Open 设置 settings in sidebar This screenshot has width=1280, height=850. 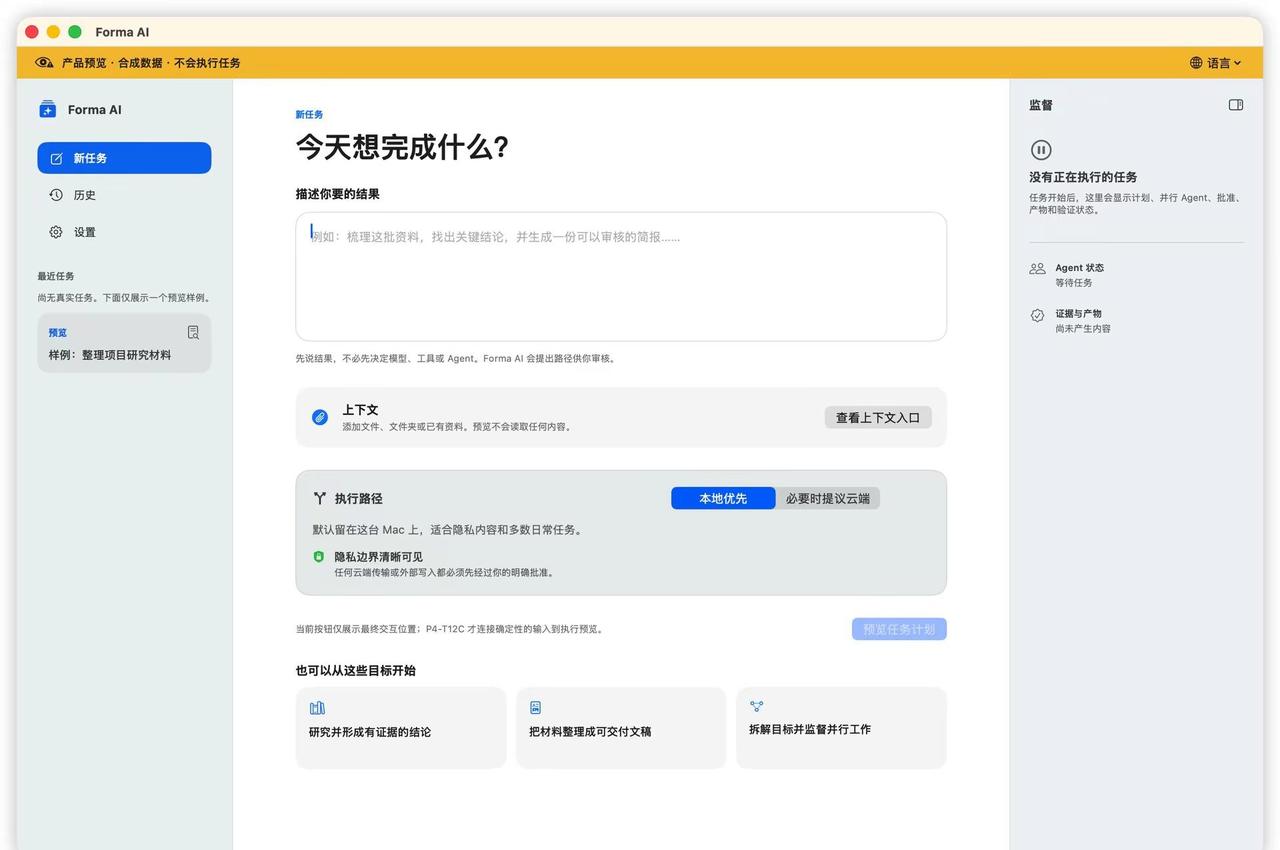124,232
